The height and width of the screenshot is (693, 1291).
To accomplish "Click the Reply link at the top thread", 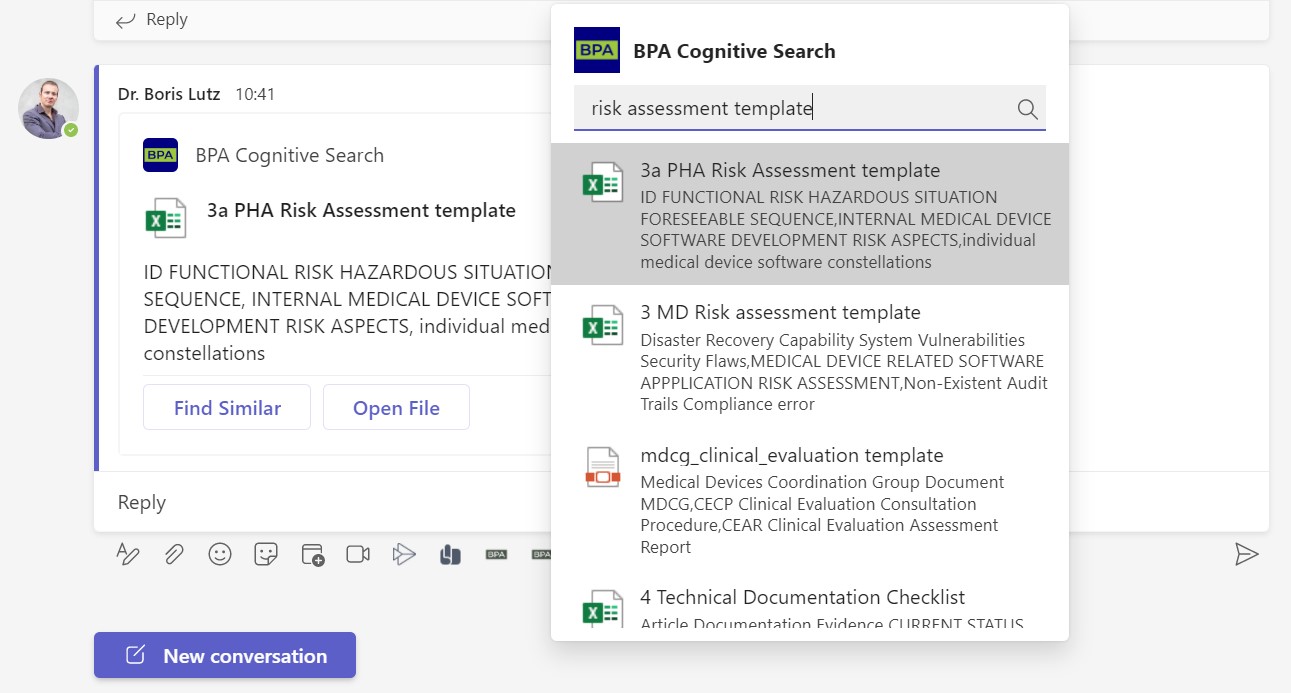I will (152, 19).
